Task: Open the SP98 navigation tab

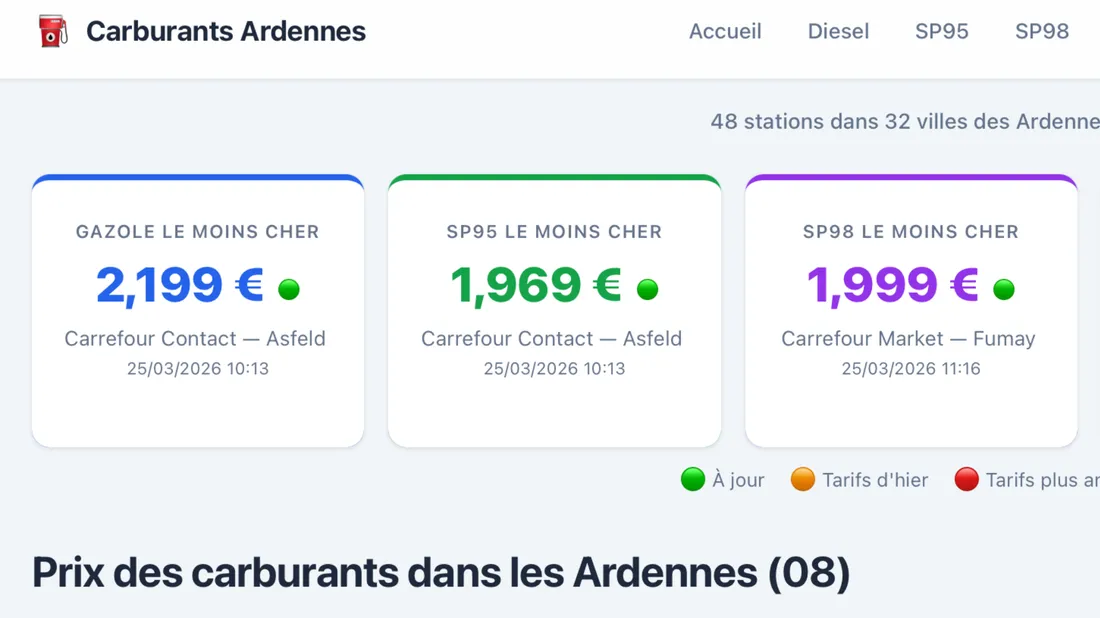Action: pos(1042,31)
